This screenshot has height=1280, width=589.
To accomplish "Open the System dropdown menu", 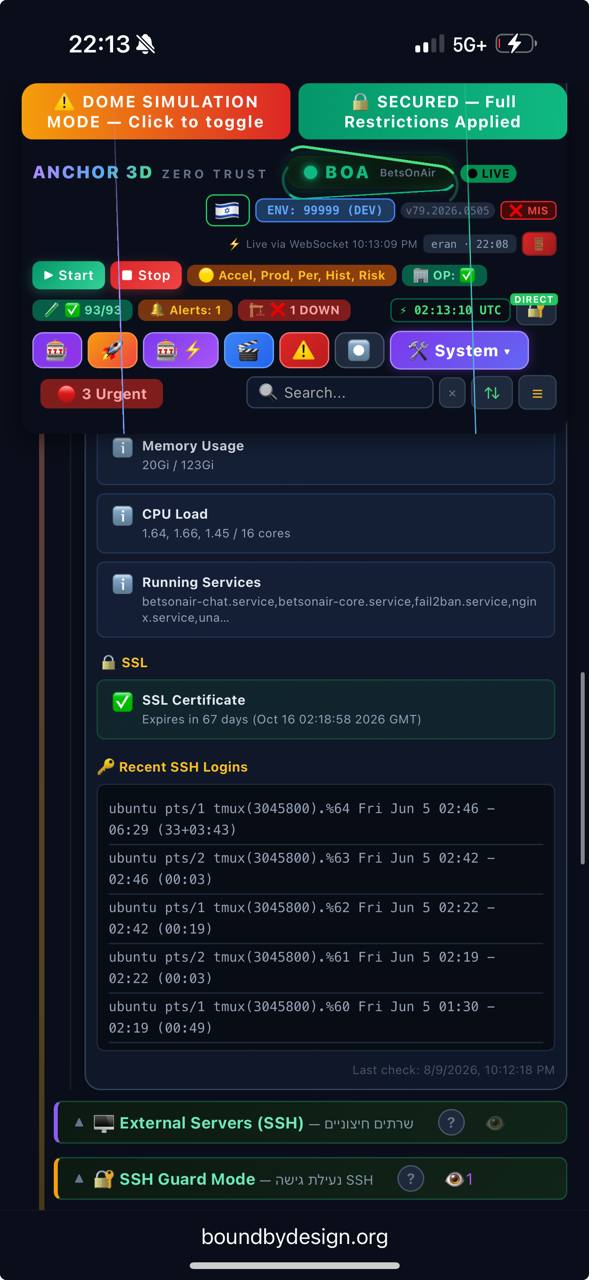I will coord(459,351).
